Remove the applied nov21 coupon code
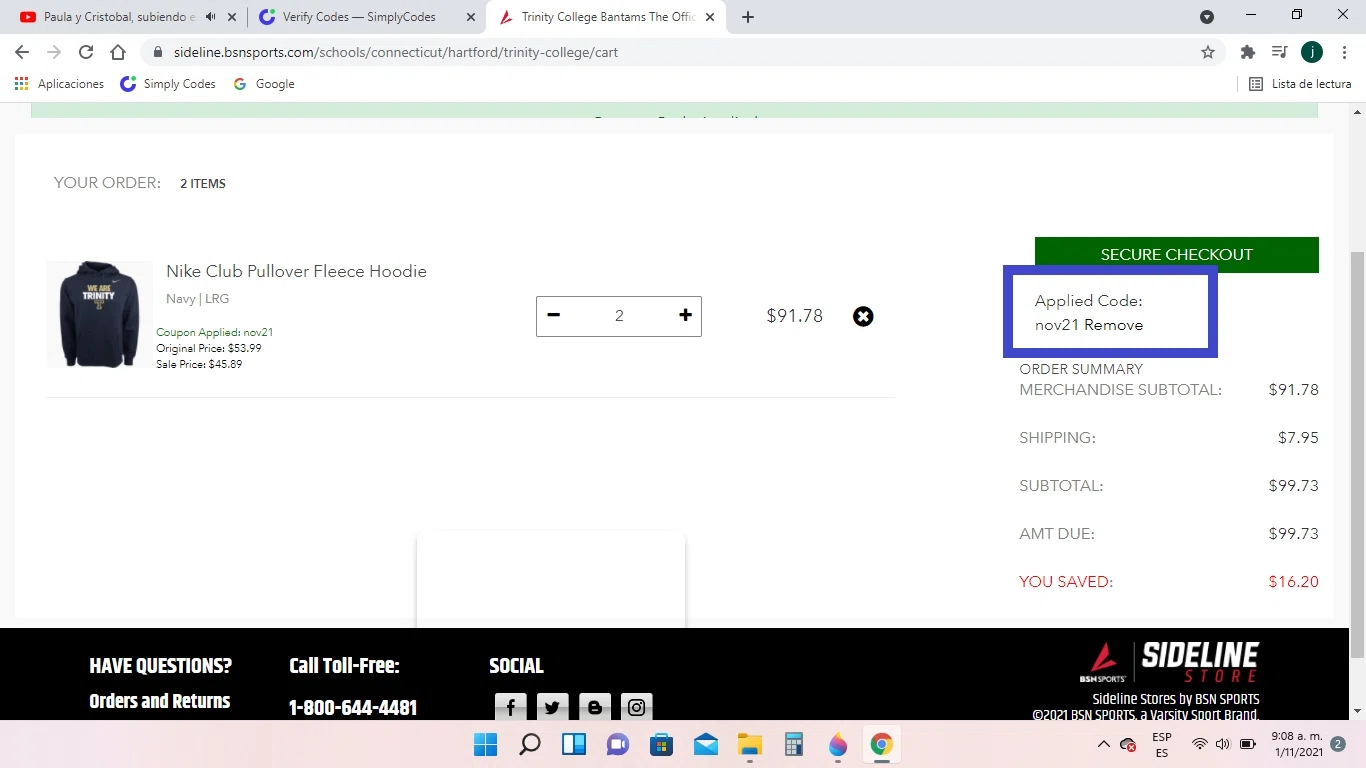Image resolution: width=1366 pixels, height=768 pixels. coord(1114,325)
